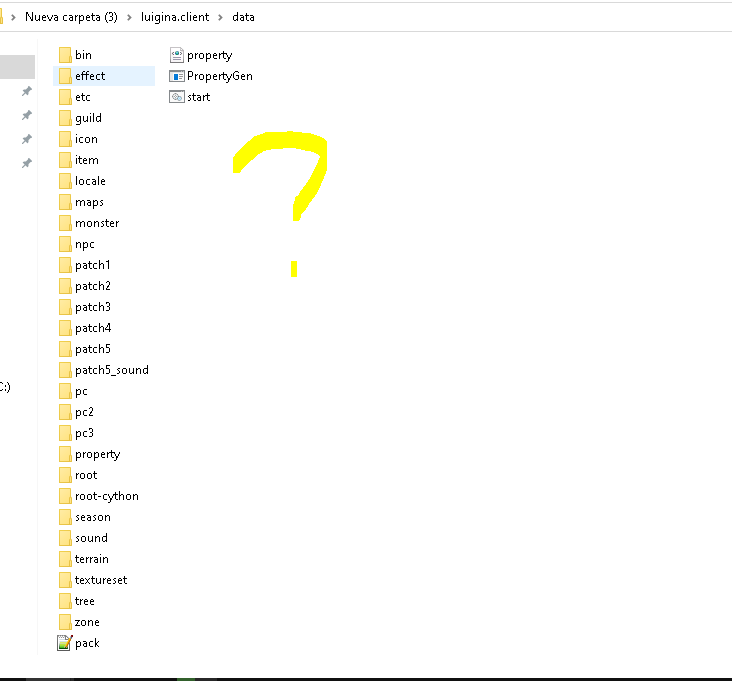
Task: Click the guild folder icon
Action: pos(65,118)
